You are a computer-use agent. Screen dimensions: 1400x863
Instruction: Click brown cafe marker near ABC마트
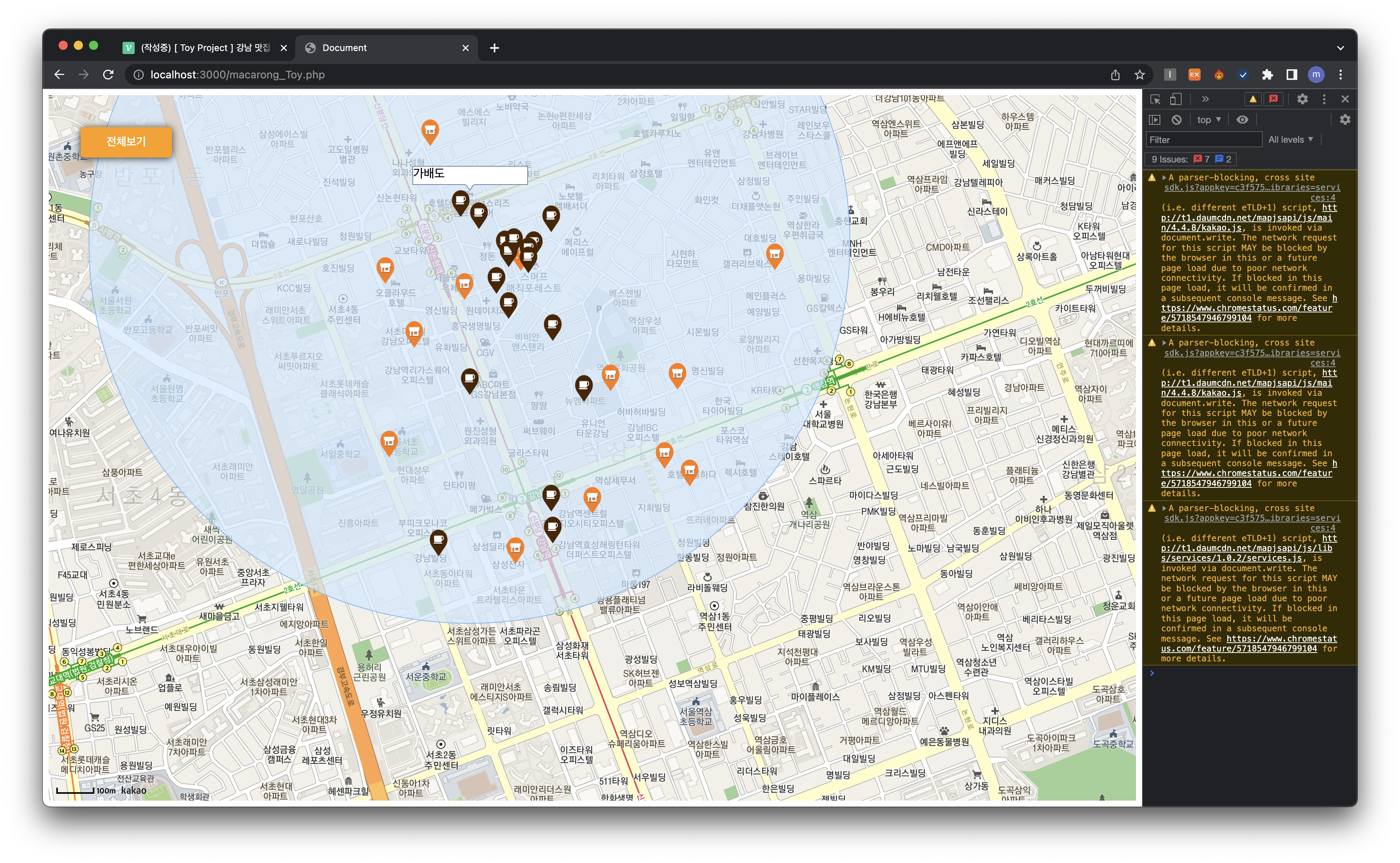point(469,380)
